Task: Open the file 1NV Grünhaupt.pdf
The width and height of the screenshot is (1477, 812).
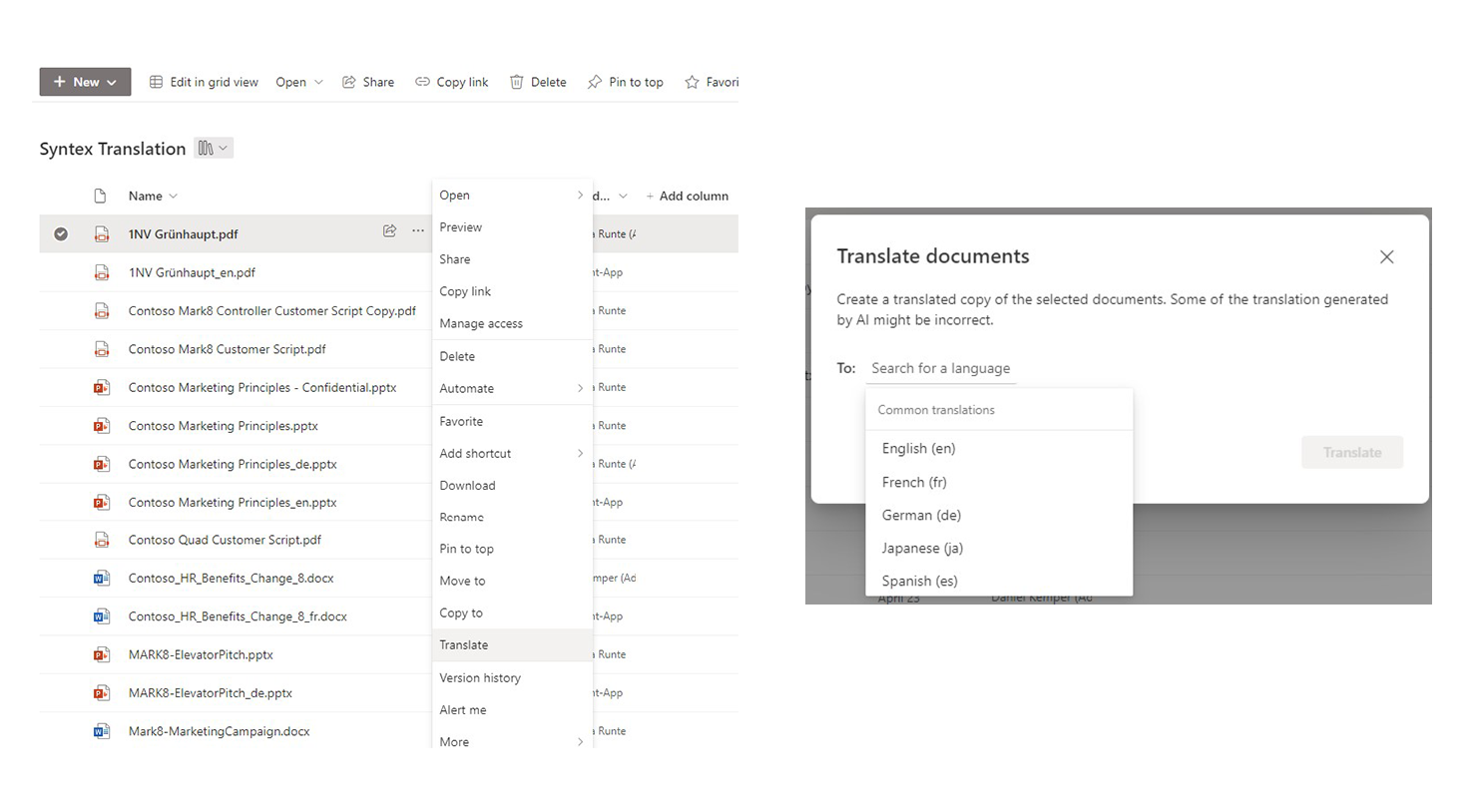Action: point(184,234)
